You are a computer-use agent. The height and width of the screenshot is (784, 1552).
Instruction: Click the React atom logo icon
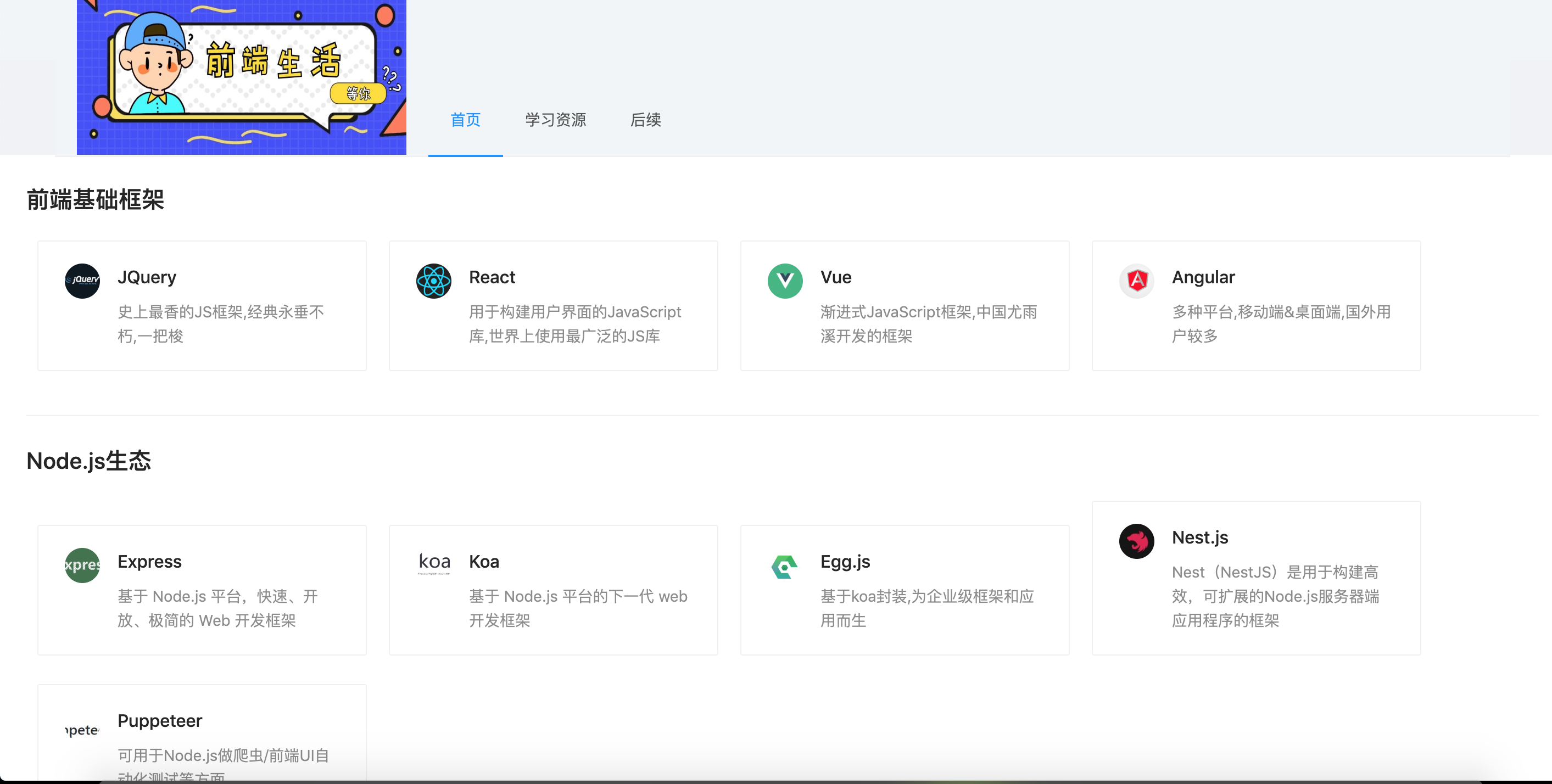433,281
